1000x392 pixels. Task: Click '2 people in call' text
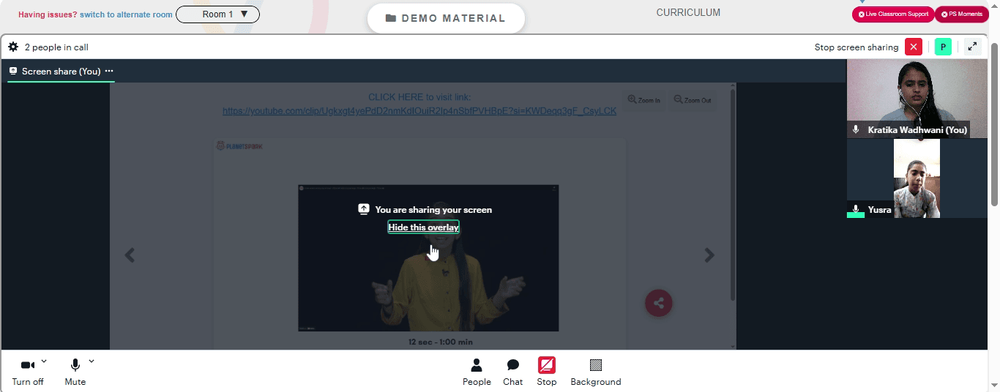click(x=56, y=47)
